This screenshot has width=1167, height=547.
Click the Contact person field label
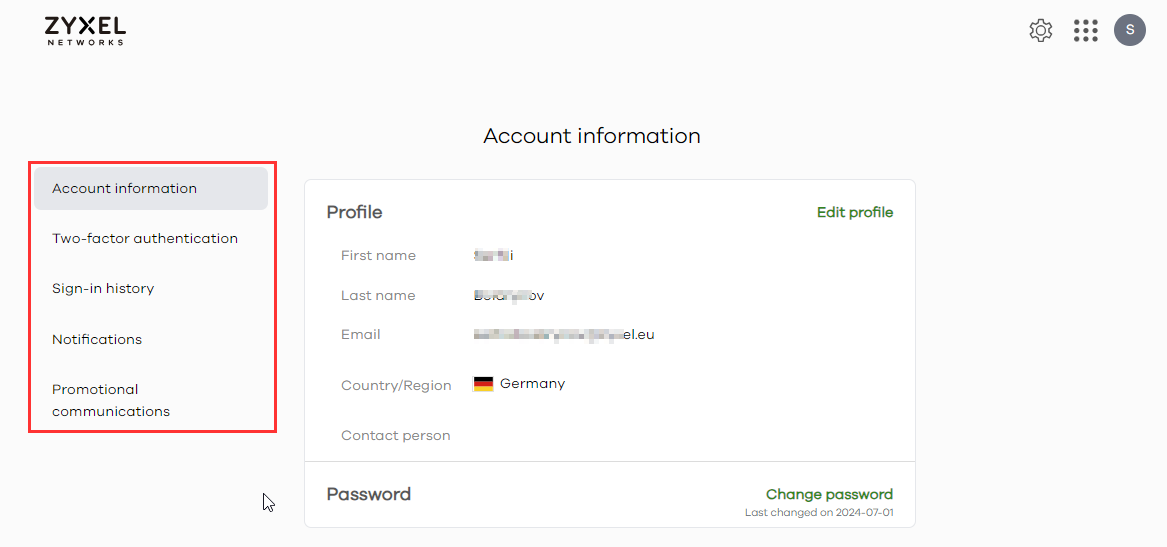395,436
